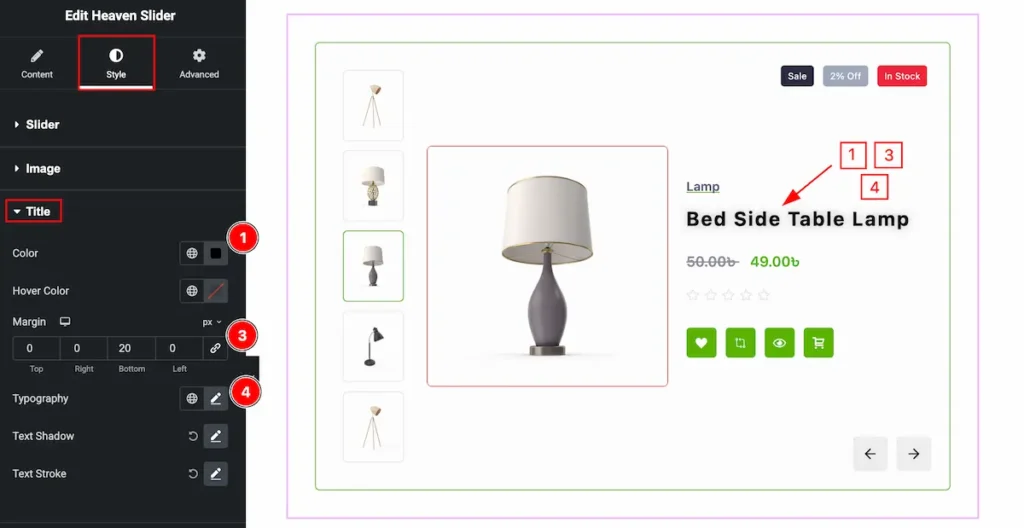
Task: Expand the Slider section
Action: (37, 124)
